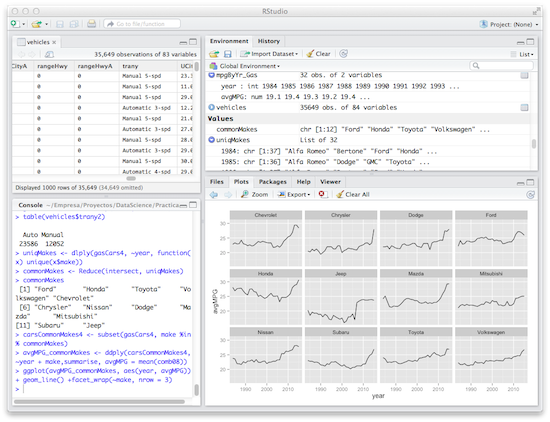Screen dimensions: 550x422
Task: Switch to the Help tab
Action: pyautogui.click(x=303, y=182)
